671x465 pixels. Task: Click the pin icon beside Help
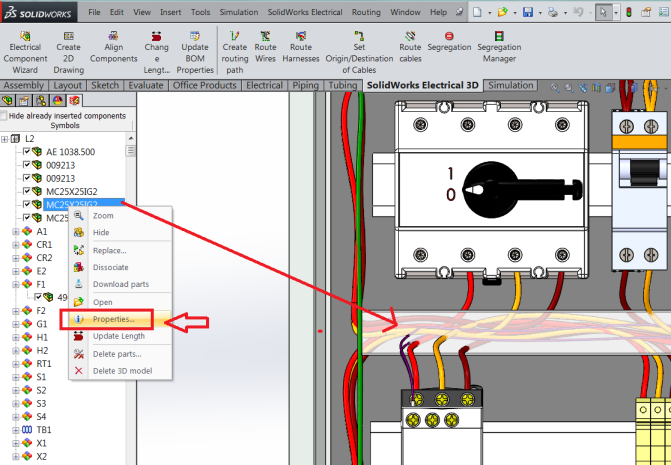point(459,12)
